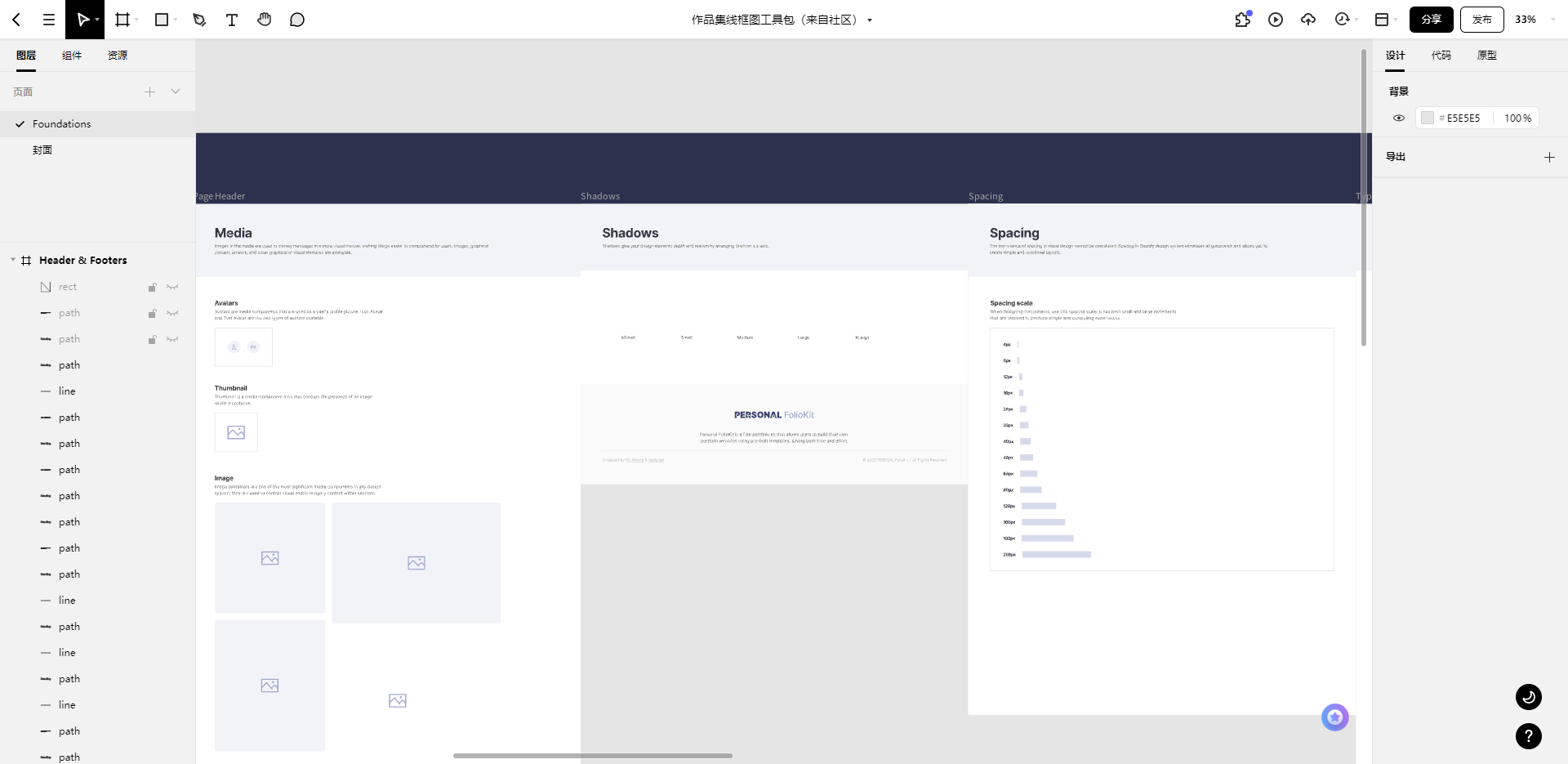Image resolution: width=1568 pixels, height=764 pixels.
Task: Select the Rectangle shape tool
Action: pyautogui.click(x=162, y=20)
